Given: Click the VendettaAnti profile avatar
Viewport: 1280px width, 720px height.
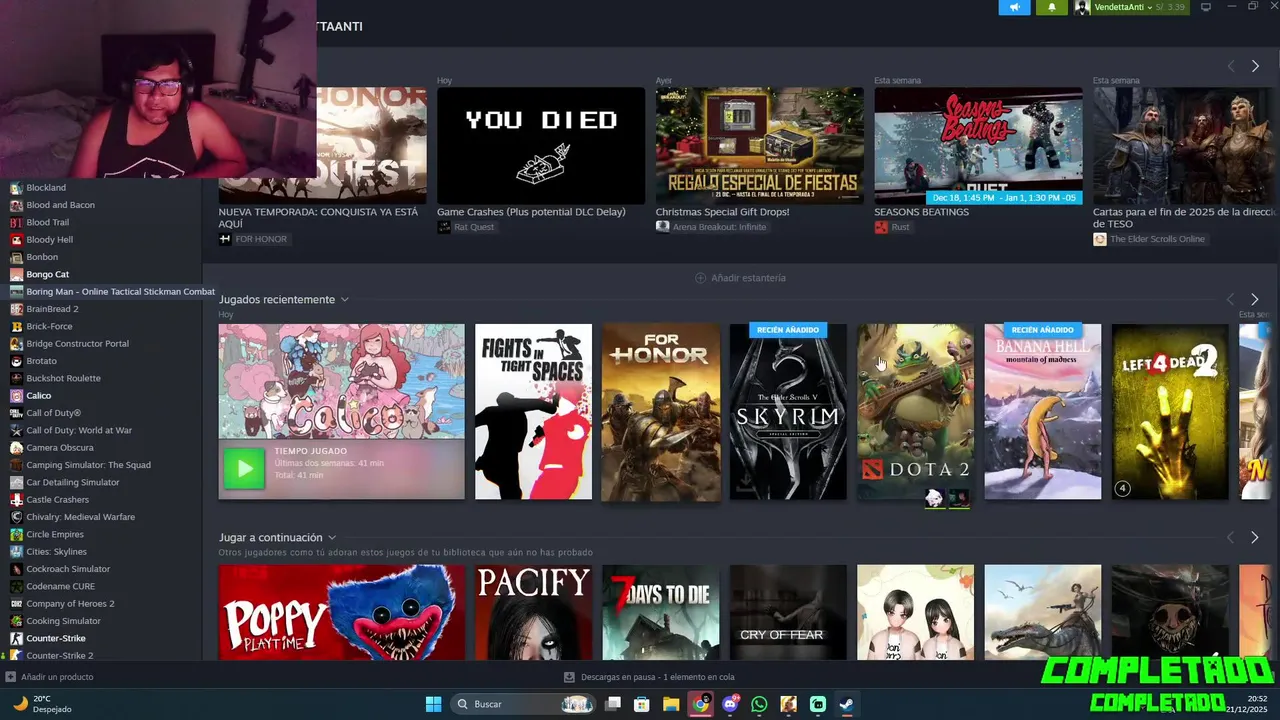Looking at the screenshot, I should point(1082,7).
